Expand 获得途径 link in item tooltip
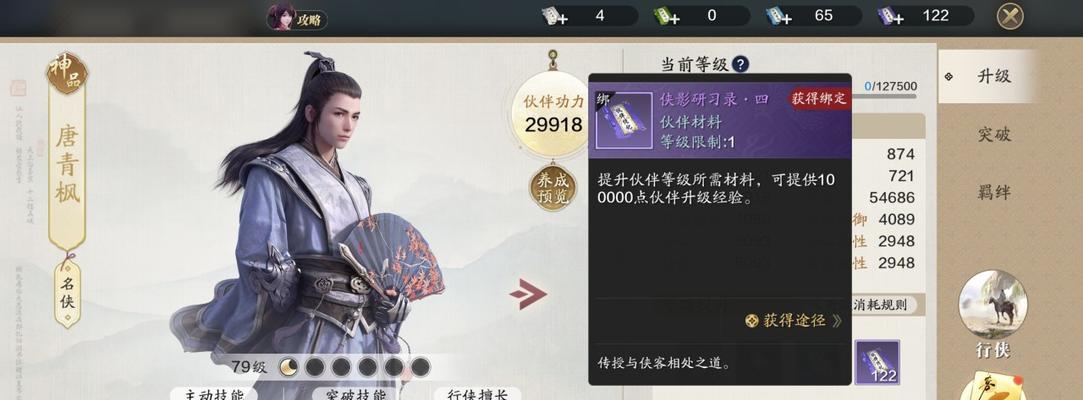This screenshot has width=1083, height=400. point(794,321)
